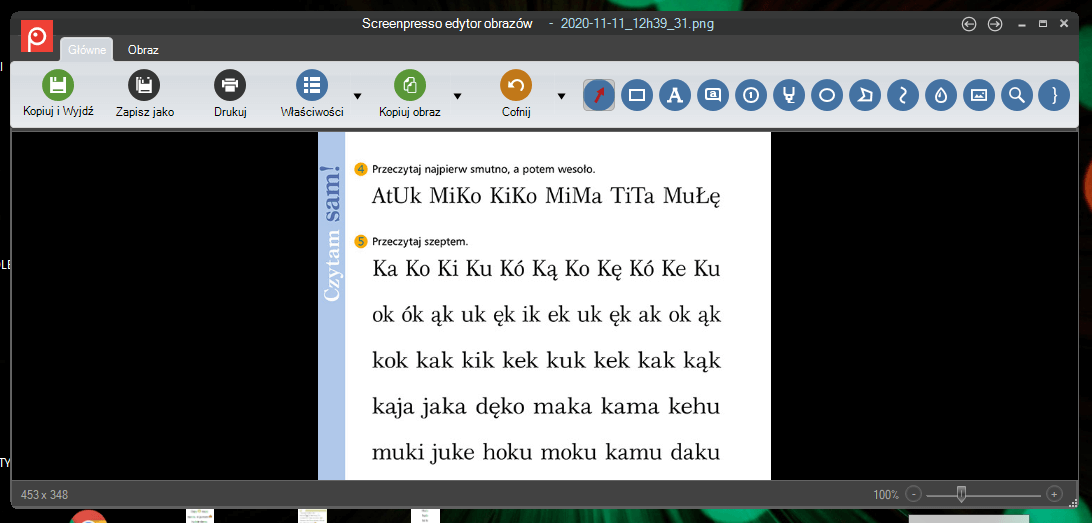Select the red Arrow drawing tool
Viewport: 1092px width, 523px height.
click(599, 95)
